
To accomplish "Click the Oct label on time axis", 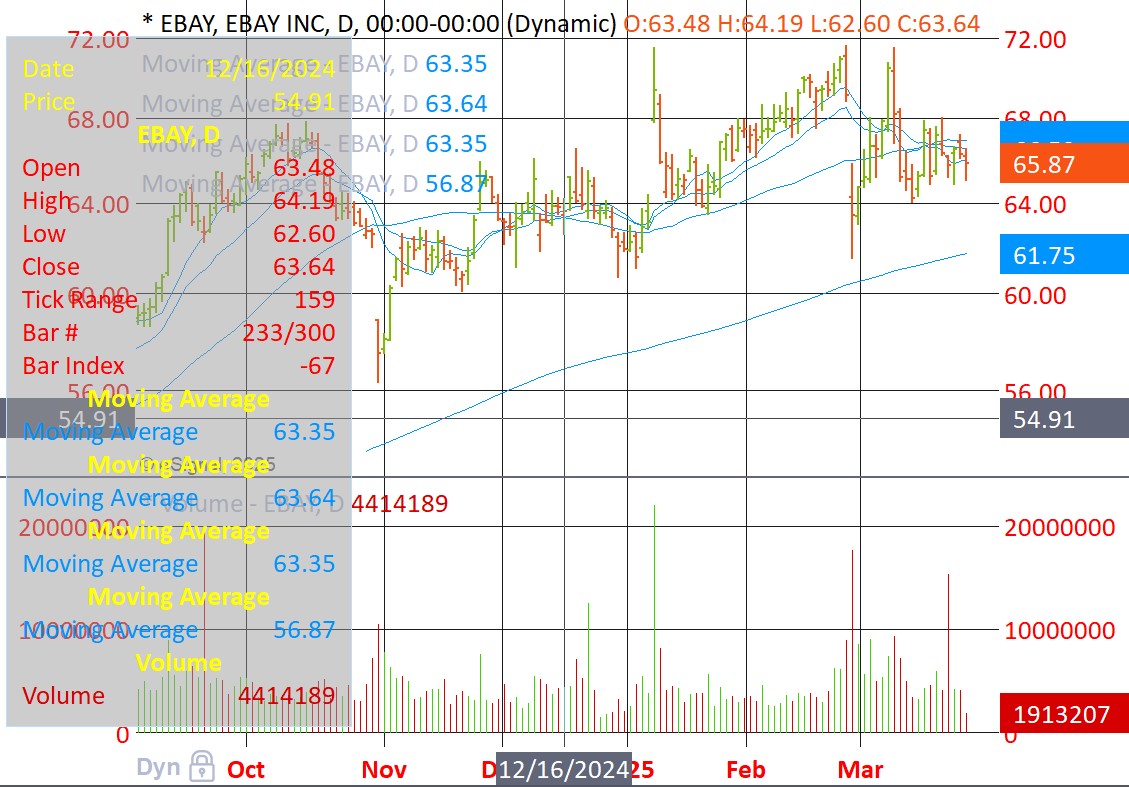I will pos(246,770).
